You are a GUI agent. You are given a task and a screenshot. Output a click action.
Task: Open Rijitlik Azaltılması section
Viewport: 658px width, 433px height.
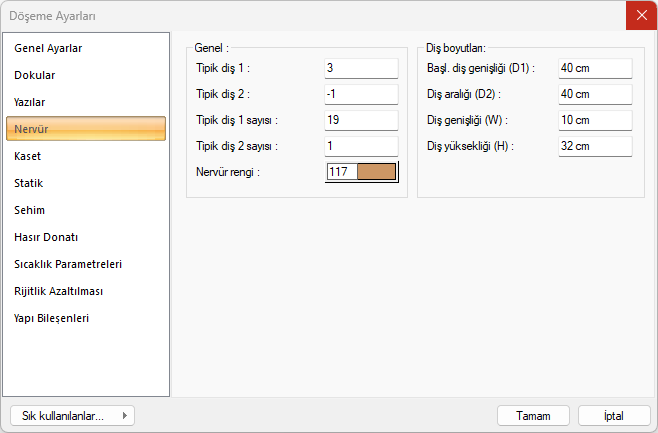click(59, 291)
